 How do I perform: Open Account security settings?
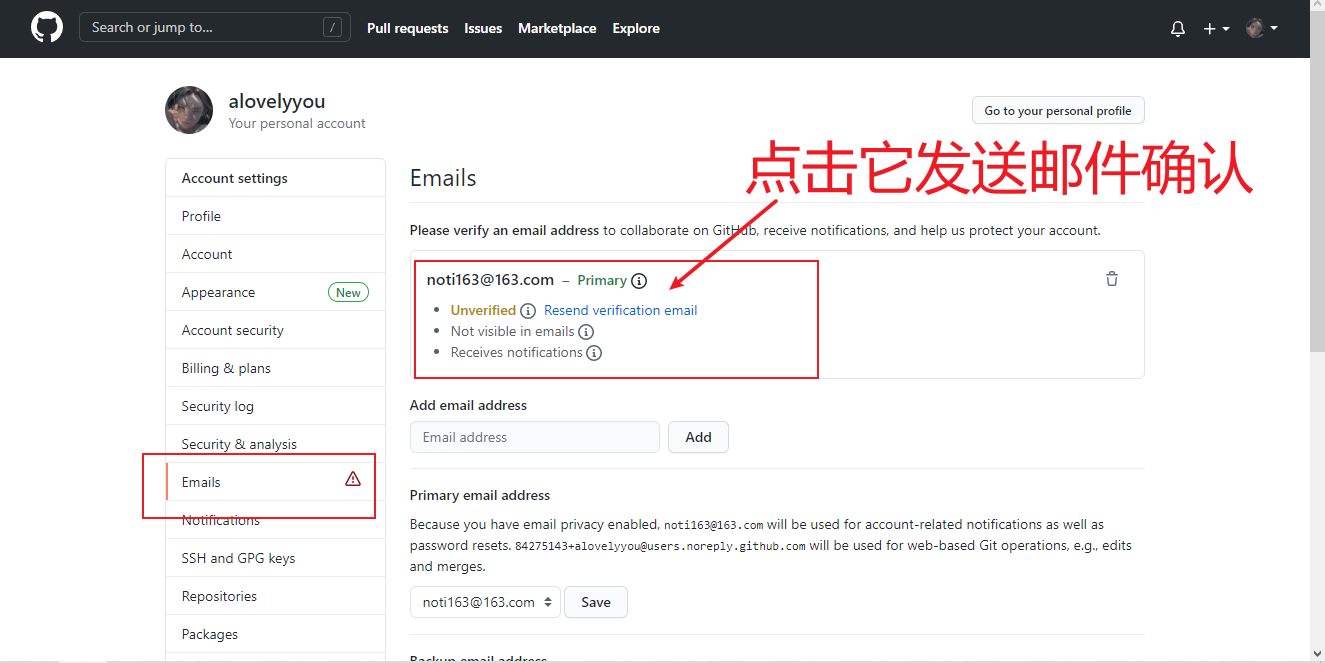coord(275,330)
